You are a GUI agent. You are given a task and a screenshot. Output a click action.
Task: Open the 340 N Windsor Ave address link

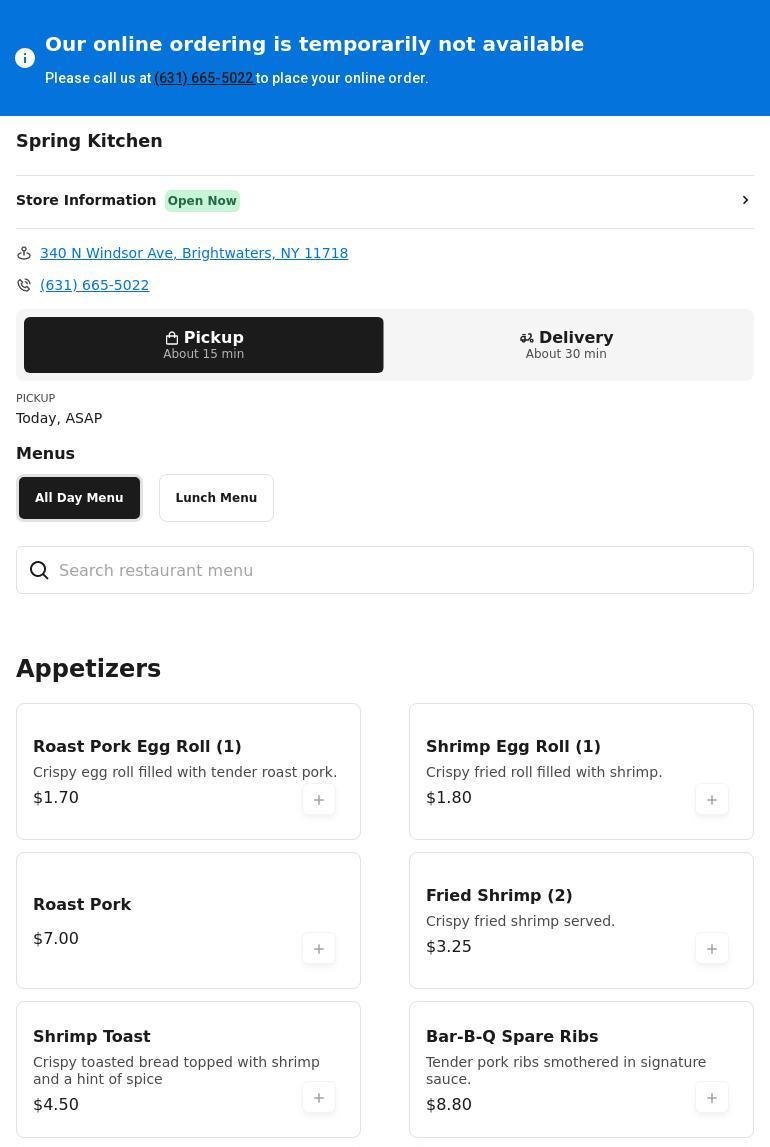pyautogui.click(x=194, y=253)
